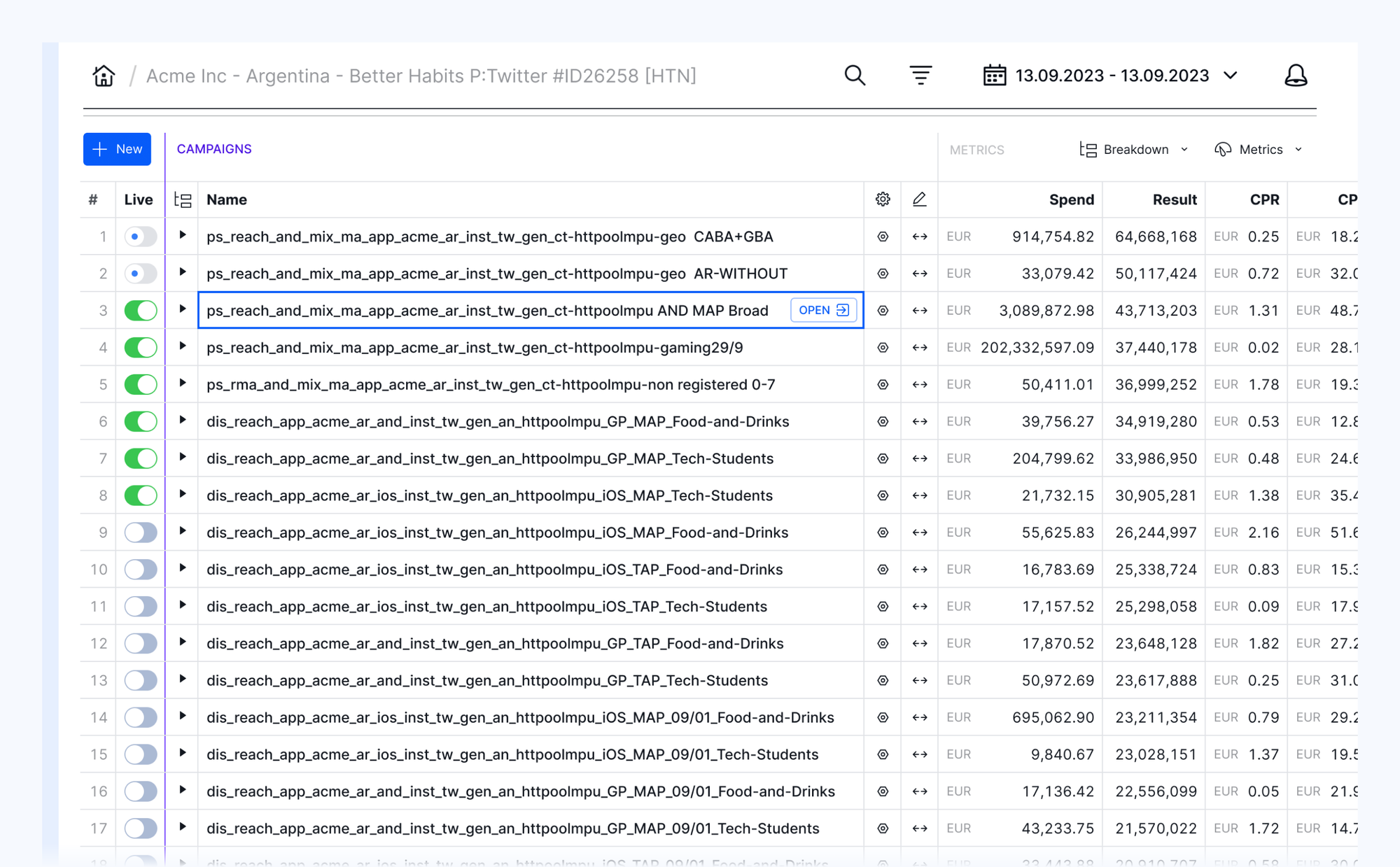The height and width of the screenshot is (867, 1400).
Task: Click expand-arrows icon for row 7
Action: [x=919, y=458]
